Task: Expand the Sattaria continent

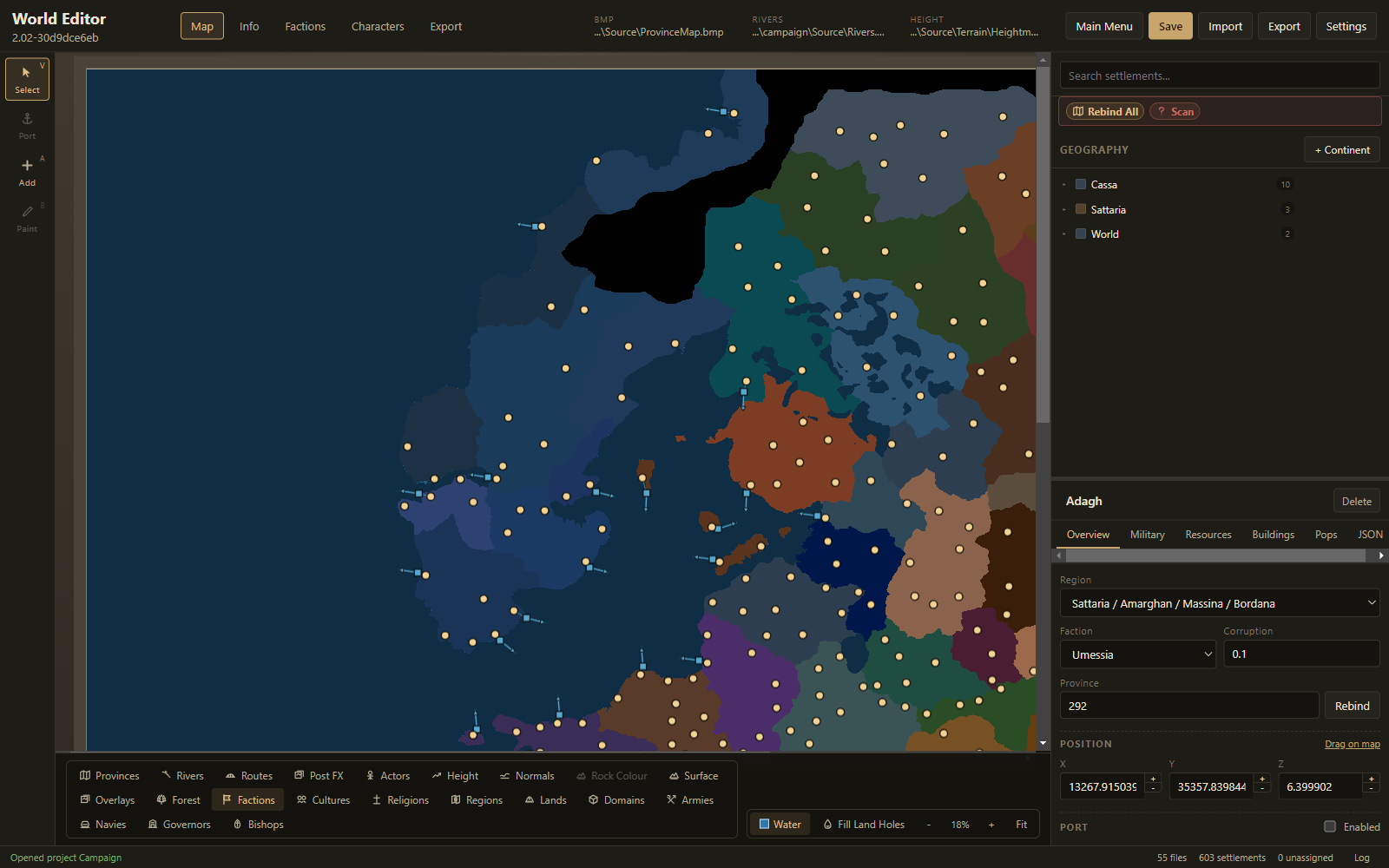Action: pos(1064,209)
